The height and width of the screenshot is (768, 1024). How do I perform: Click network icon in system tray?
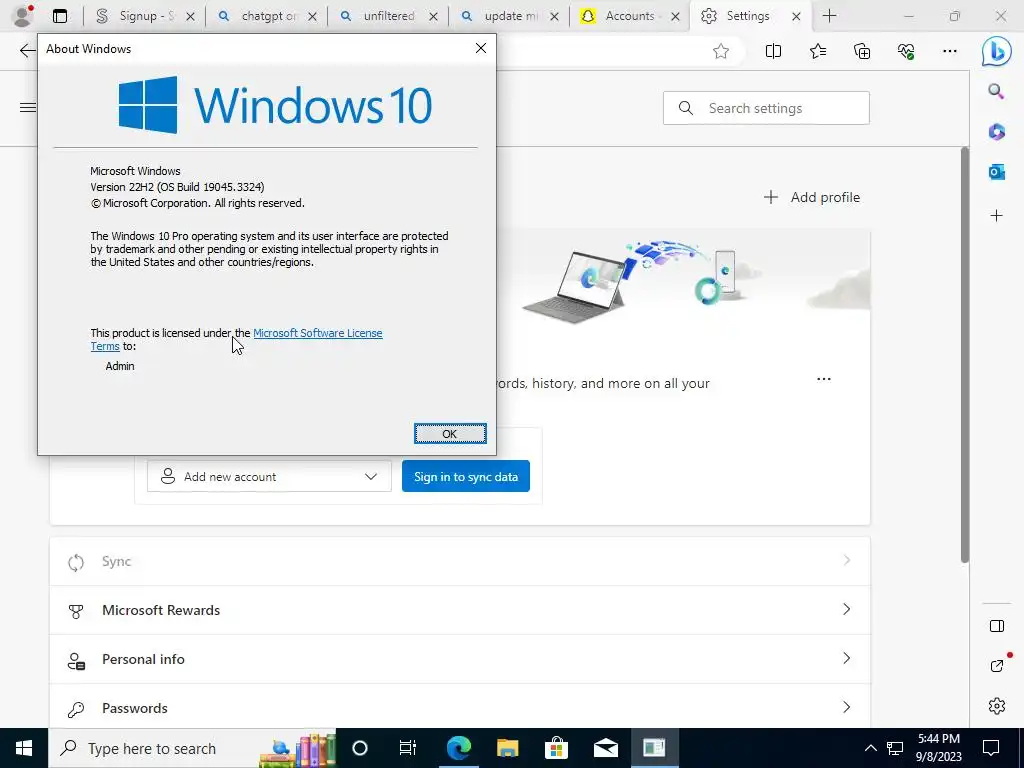coord(895,748)
